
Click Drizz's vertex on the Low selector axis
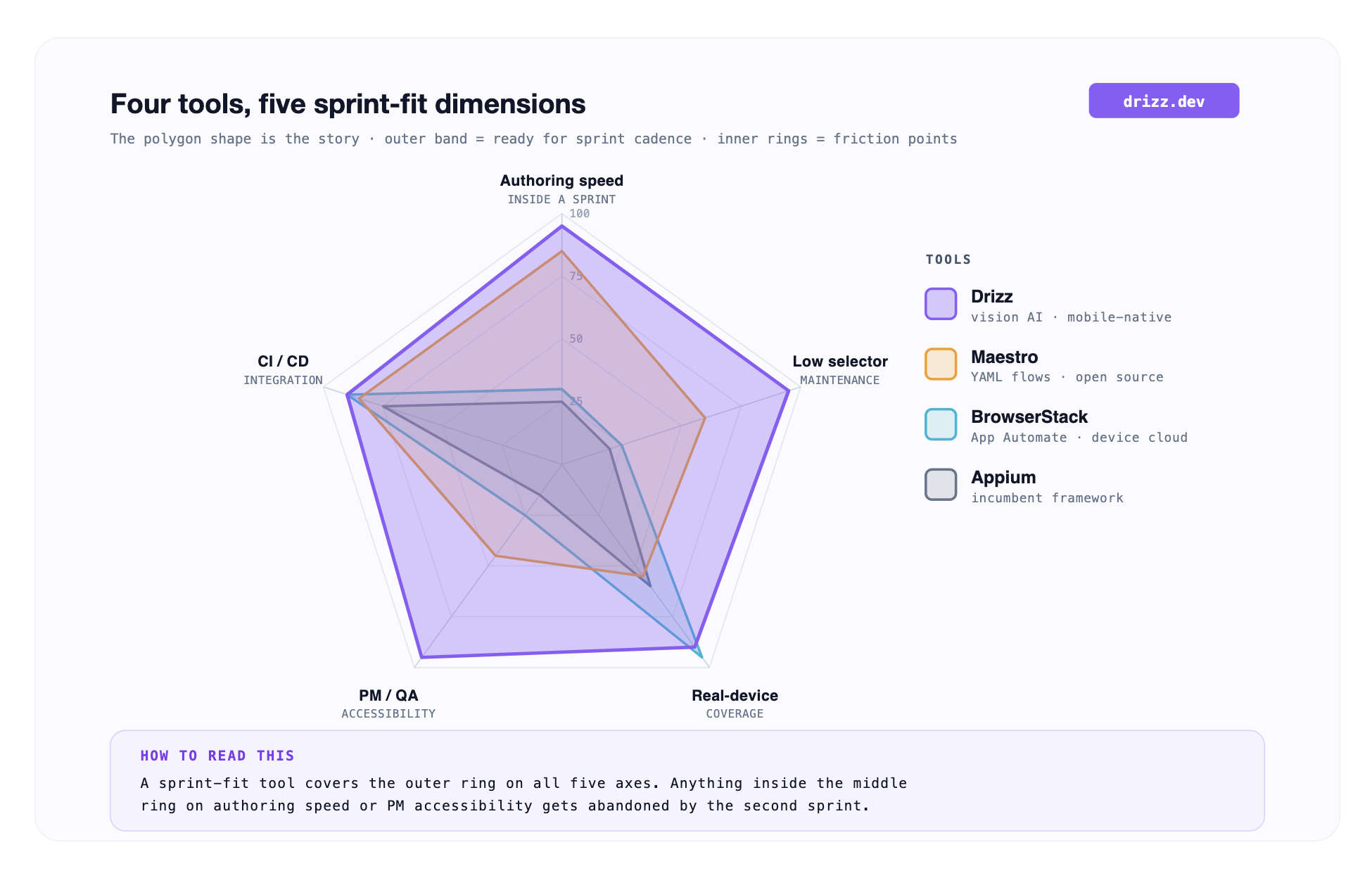point(788,390)
